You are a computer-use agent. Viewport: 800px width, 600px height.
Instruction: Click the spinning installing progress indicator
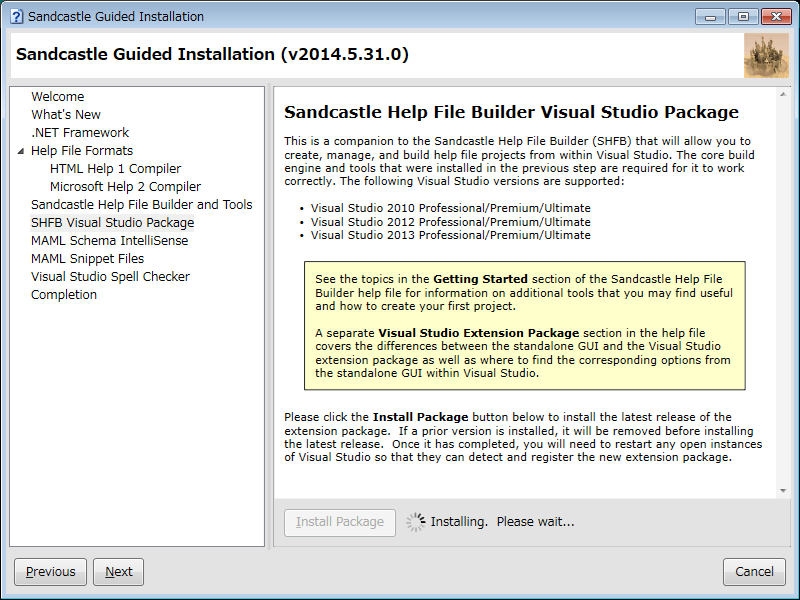(x=415, y=522)
